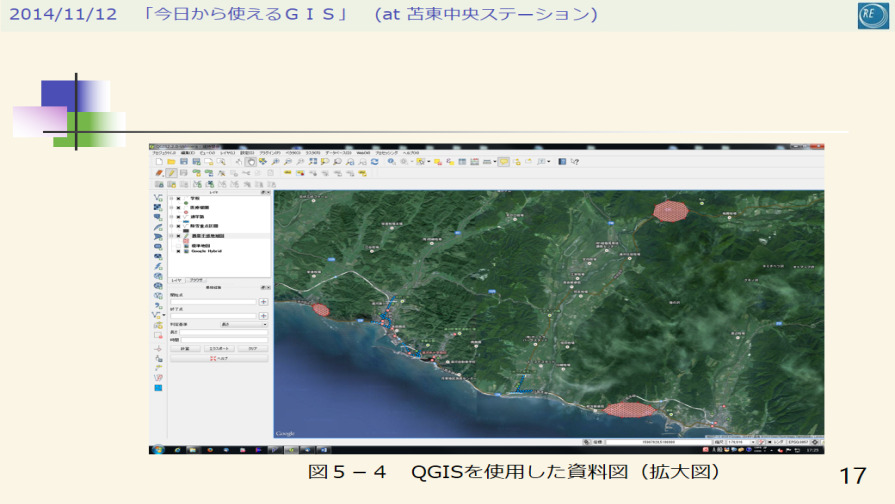Click the Open Project folder icon
This screenshot has height=504, width=895.
coord(171,161)
